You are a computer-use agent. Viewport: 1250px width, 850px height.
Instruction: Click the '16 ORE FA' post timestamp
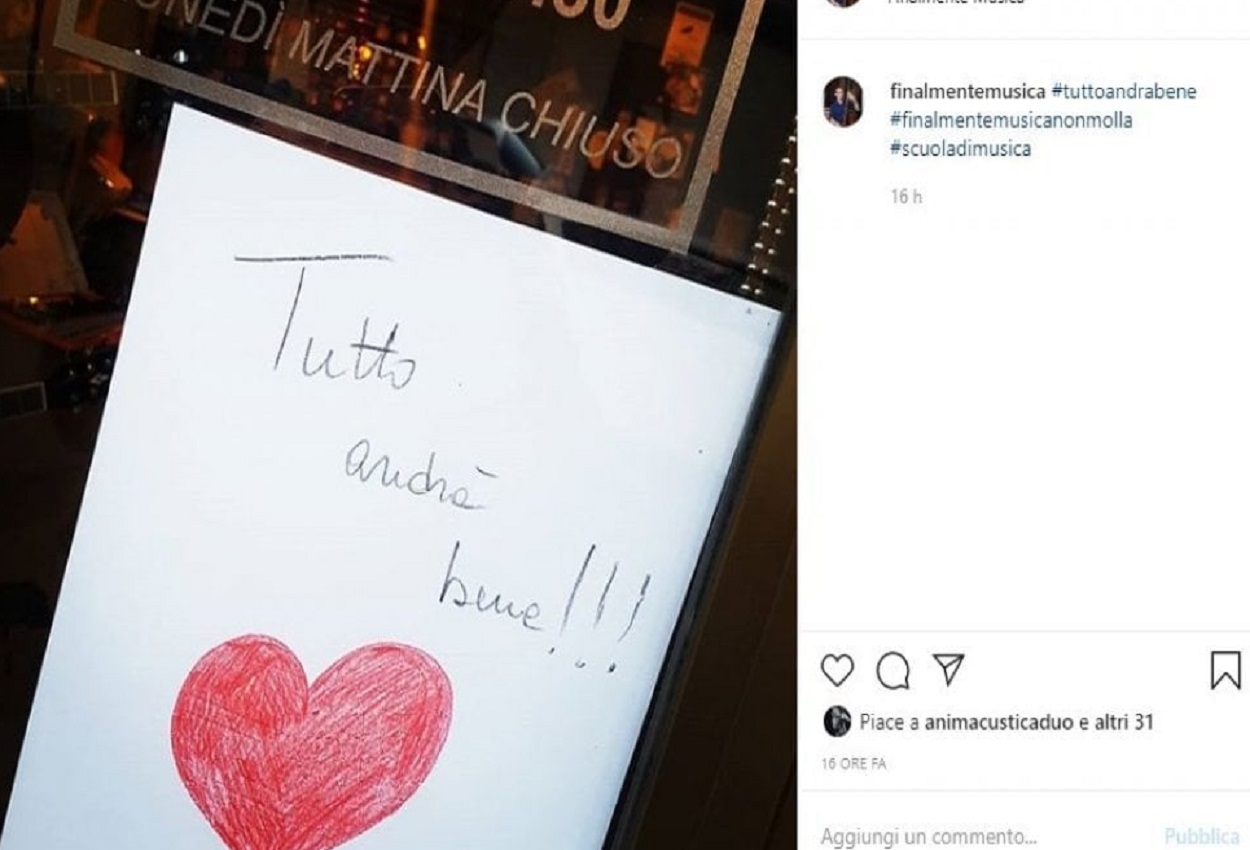[x=854, y=764]
